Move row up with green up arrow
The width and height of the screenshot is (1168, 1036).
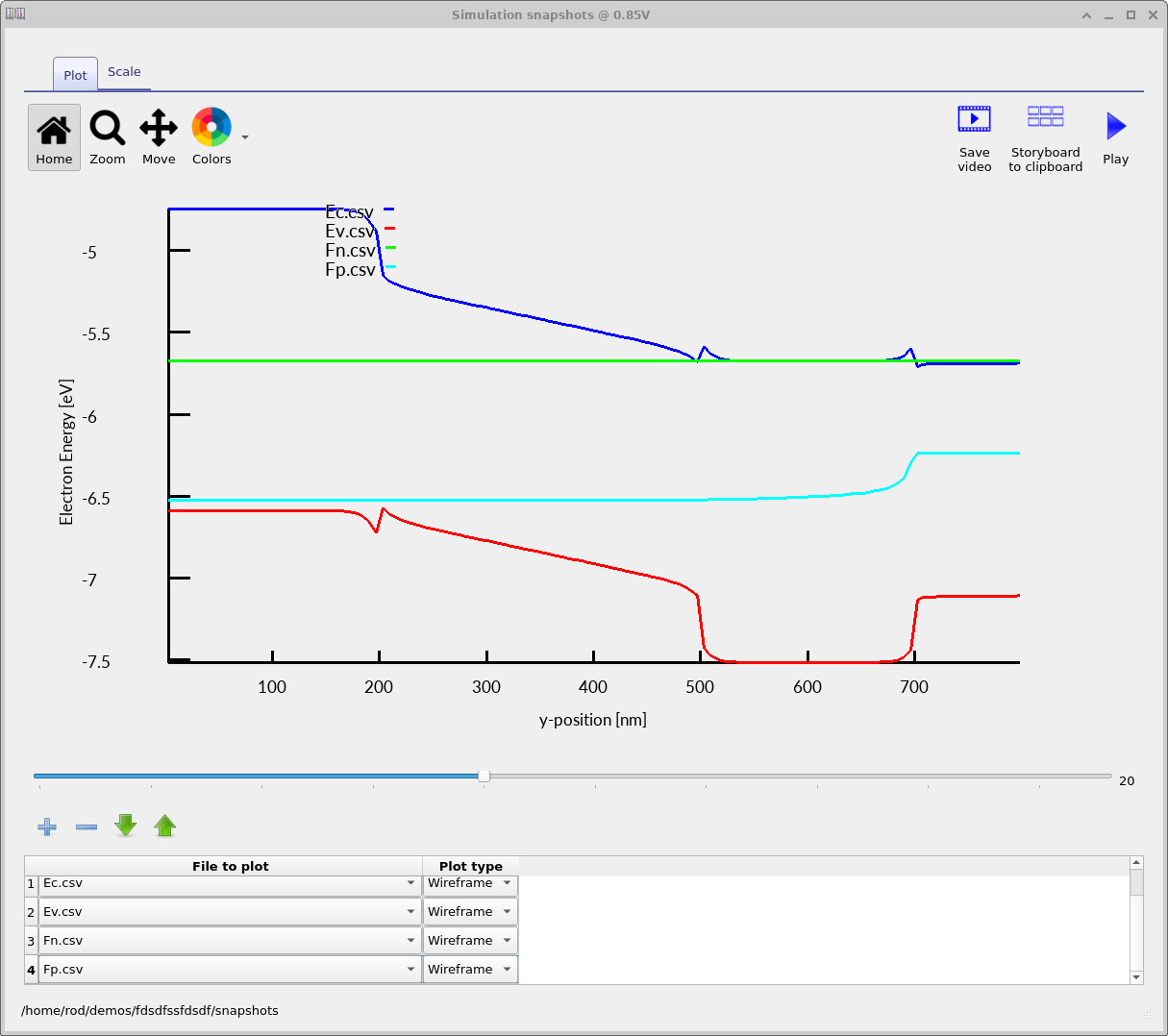[x=165, y=826]
